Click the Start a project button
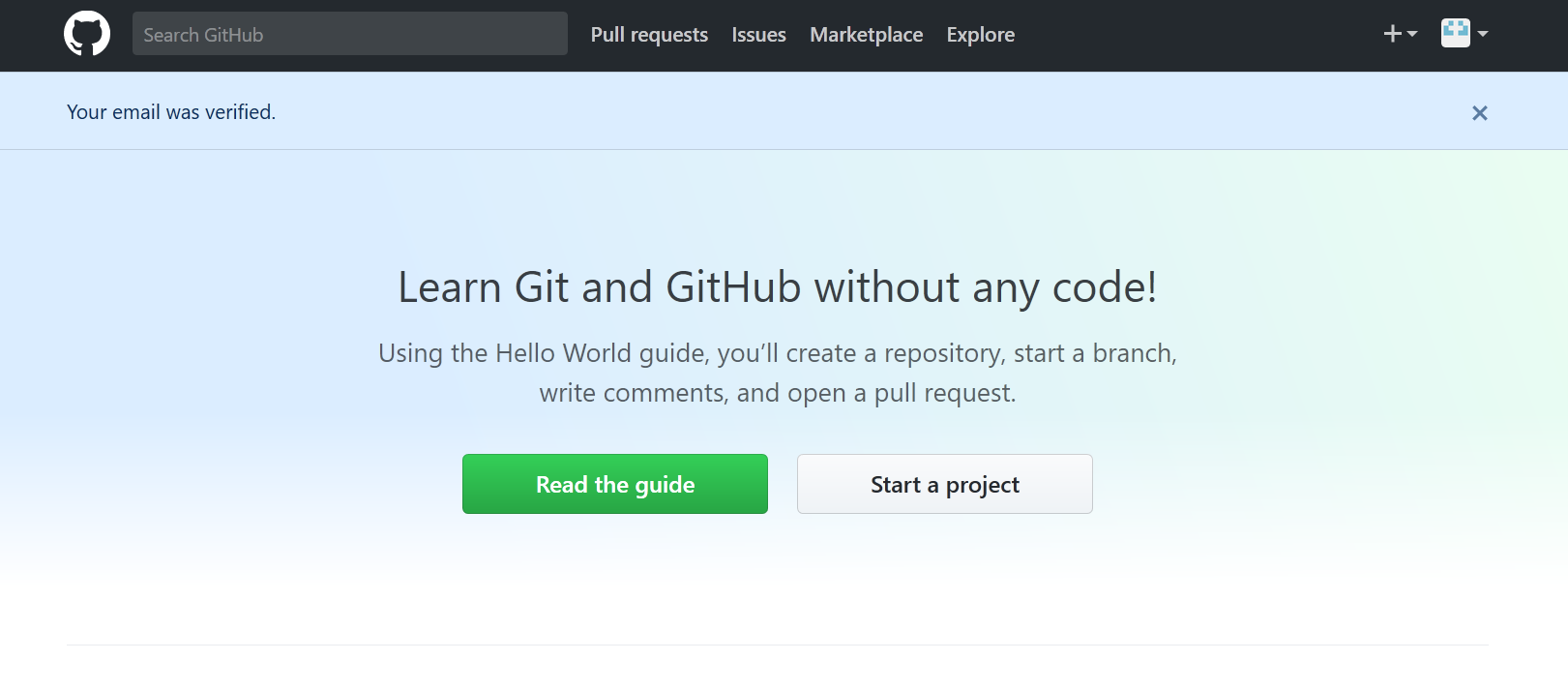This screenshot has width=1568, height=691. [x=944, y=484]
